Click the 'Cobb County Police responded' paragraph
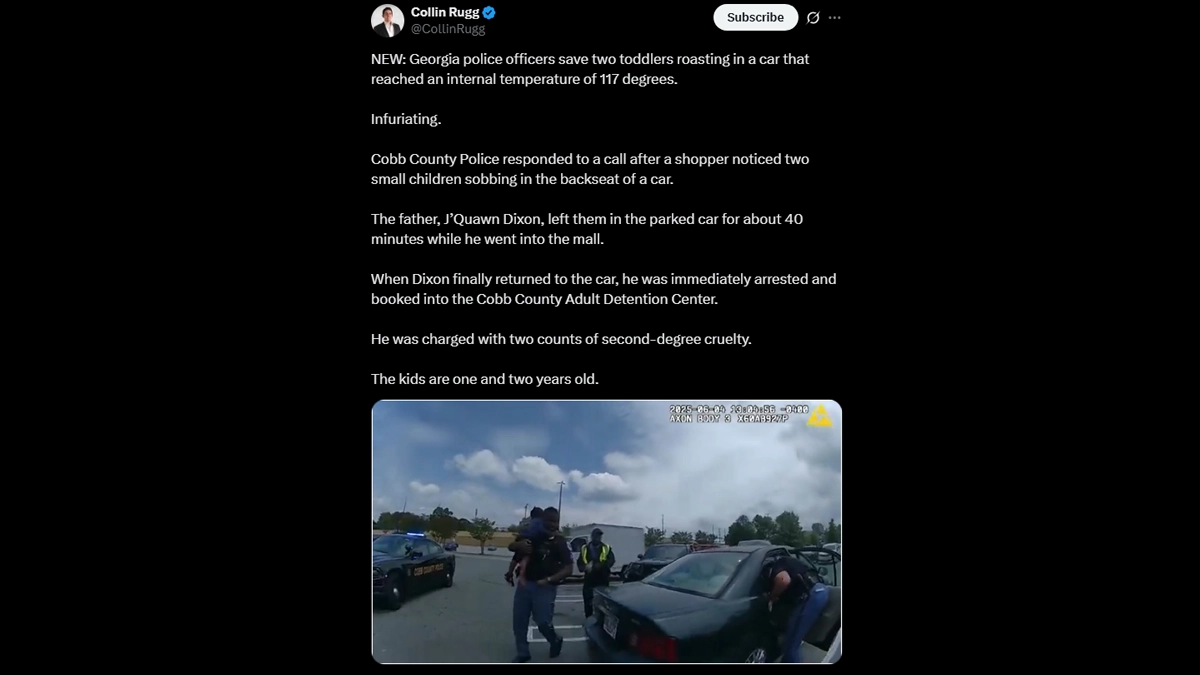This screenshot has width=1200, height=675. pos(590,169)
